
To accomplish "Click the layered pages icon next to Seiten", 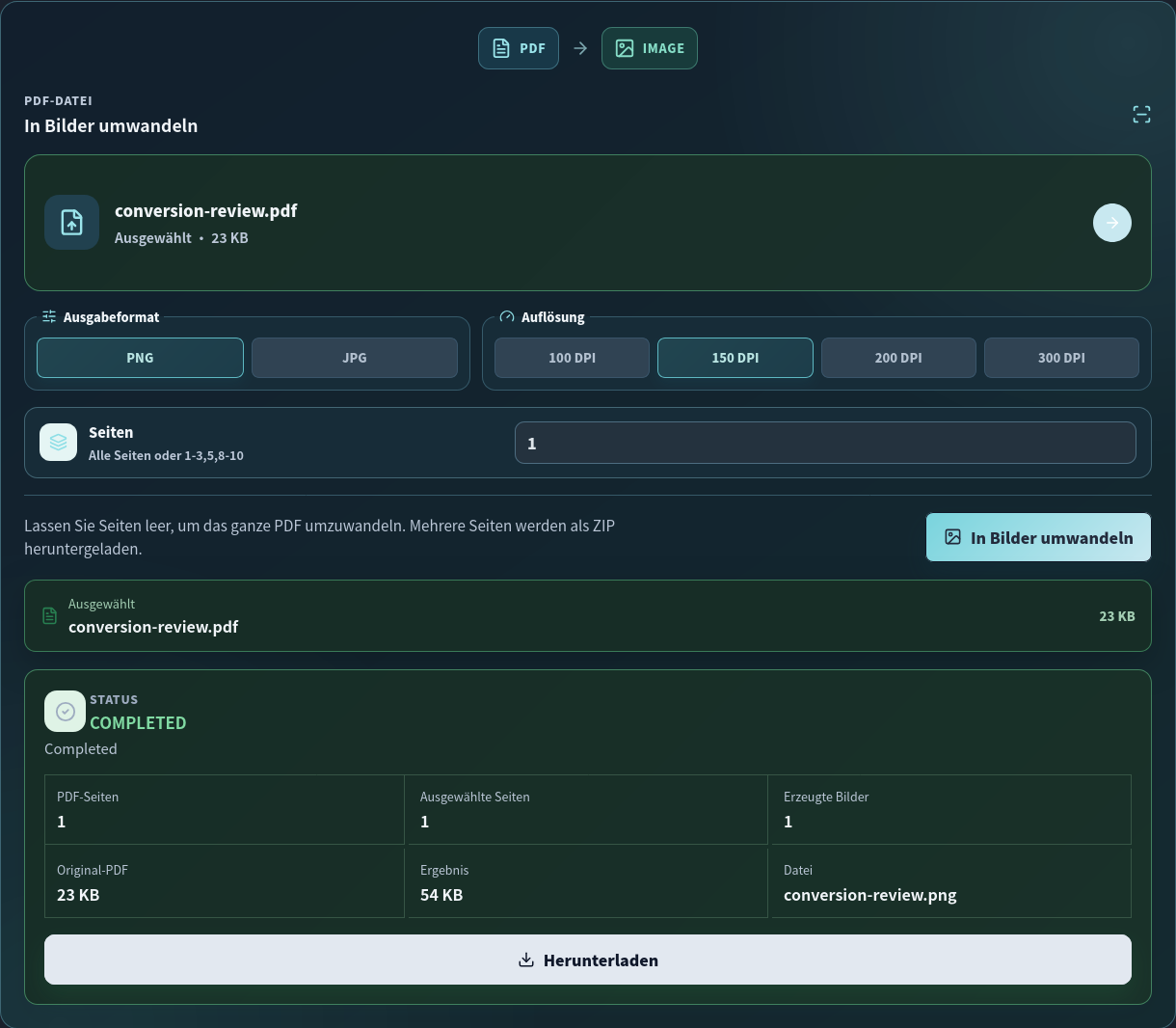I will 58,443.
